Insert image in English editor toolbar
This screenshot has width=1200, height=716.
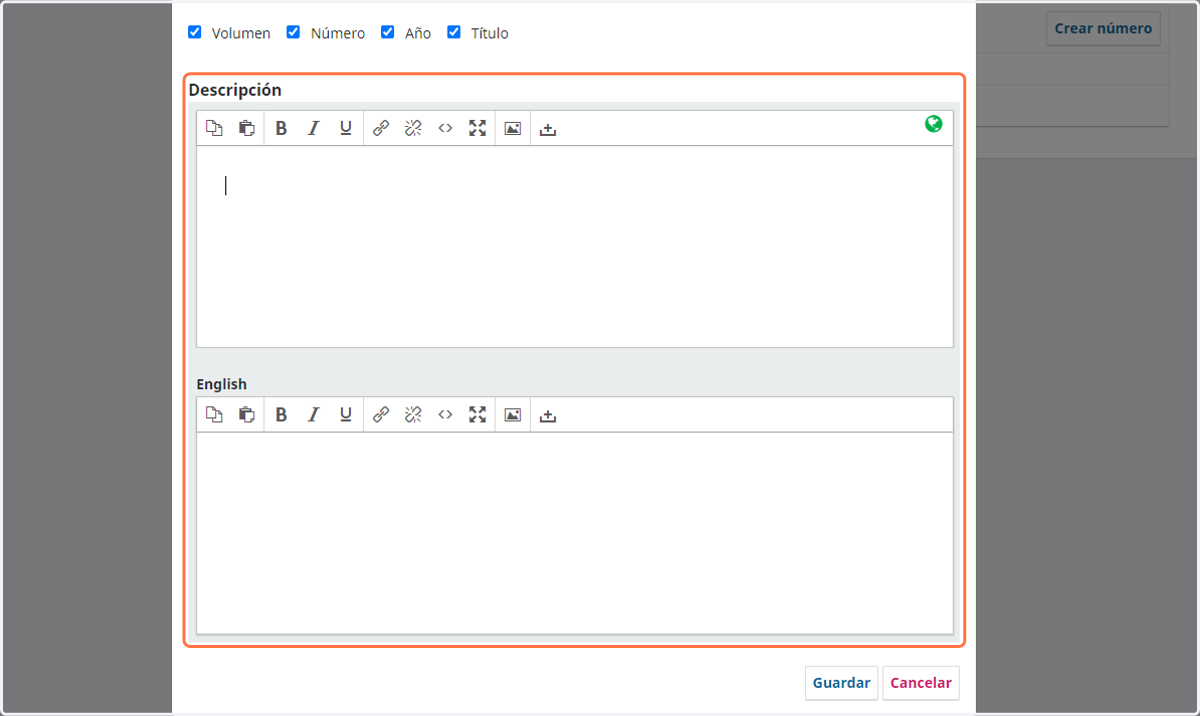(x=513, y=414)
